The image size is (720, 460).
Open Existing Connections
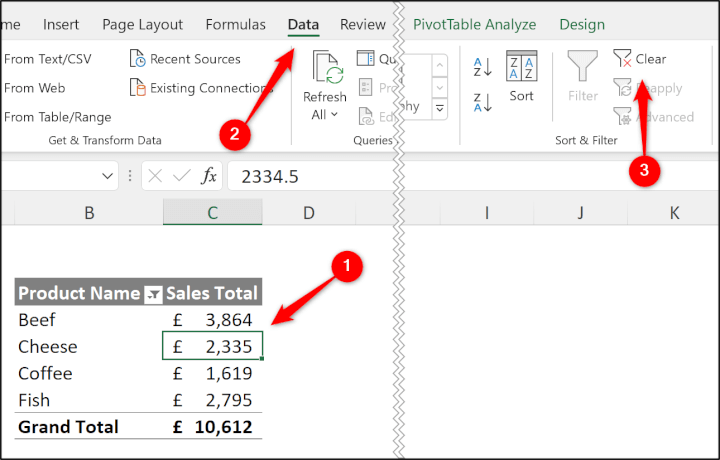point(200,88)
